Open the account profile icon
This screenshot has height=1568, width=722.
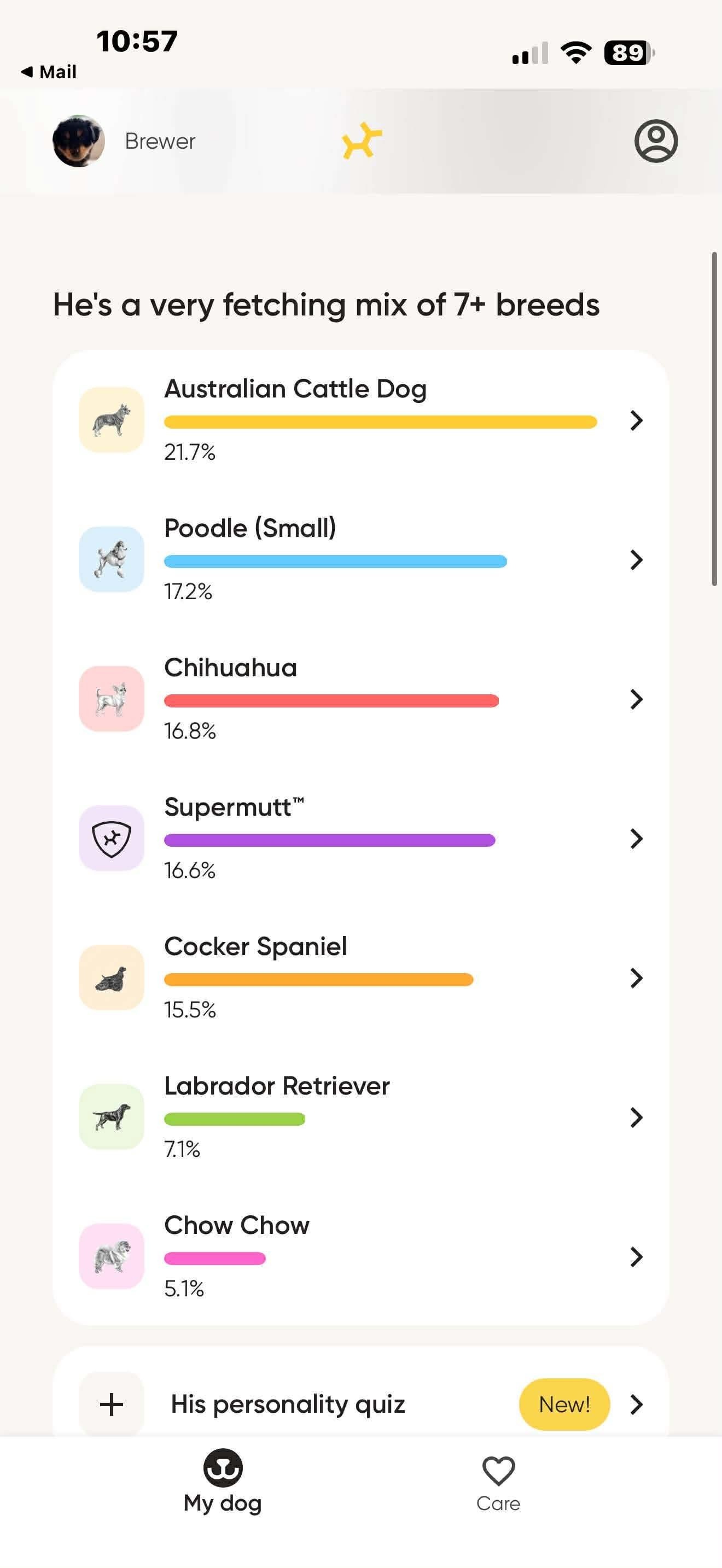(x=656, y=141)
